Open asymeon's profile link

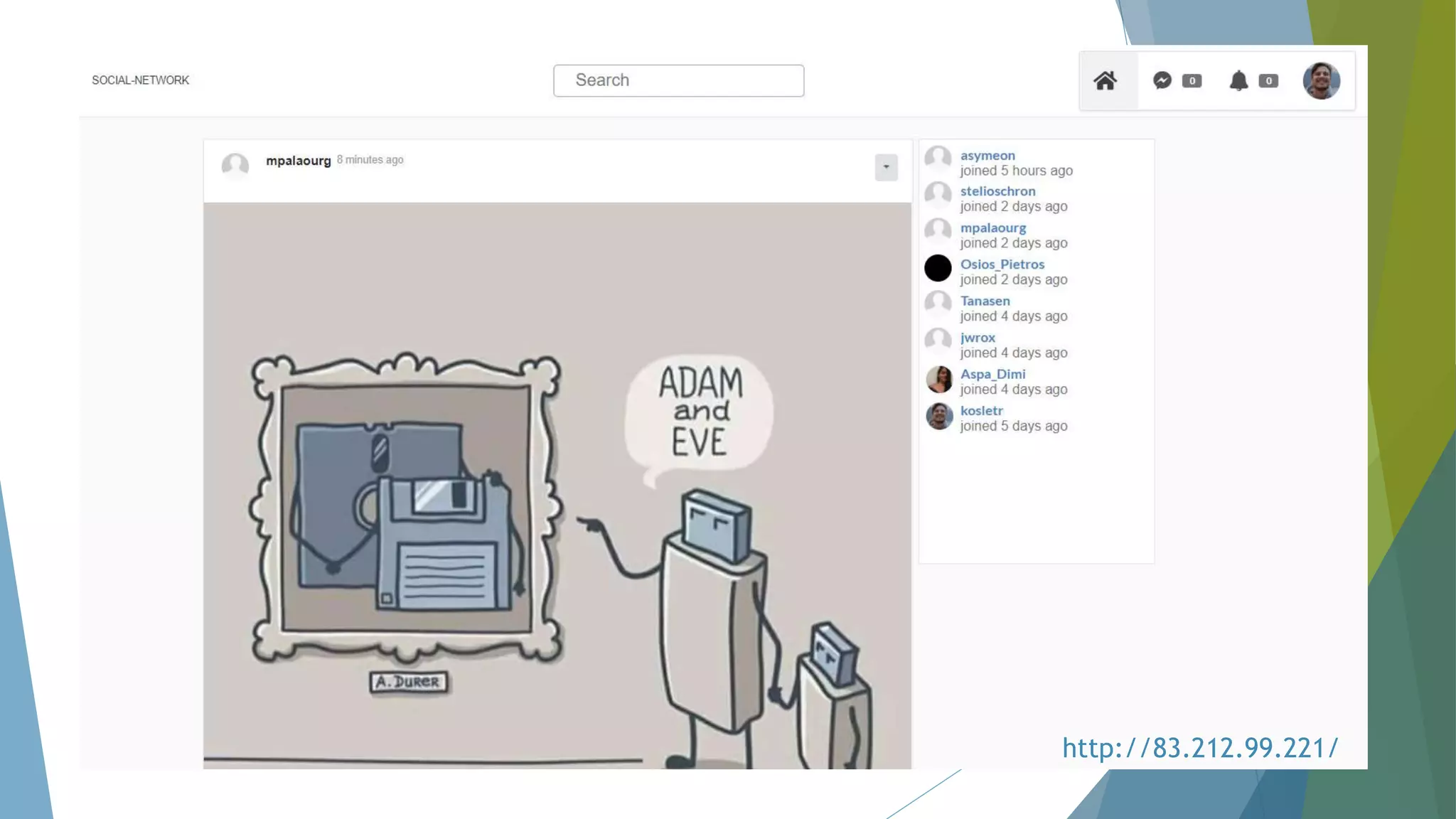pos(987,155)
